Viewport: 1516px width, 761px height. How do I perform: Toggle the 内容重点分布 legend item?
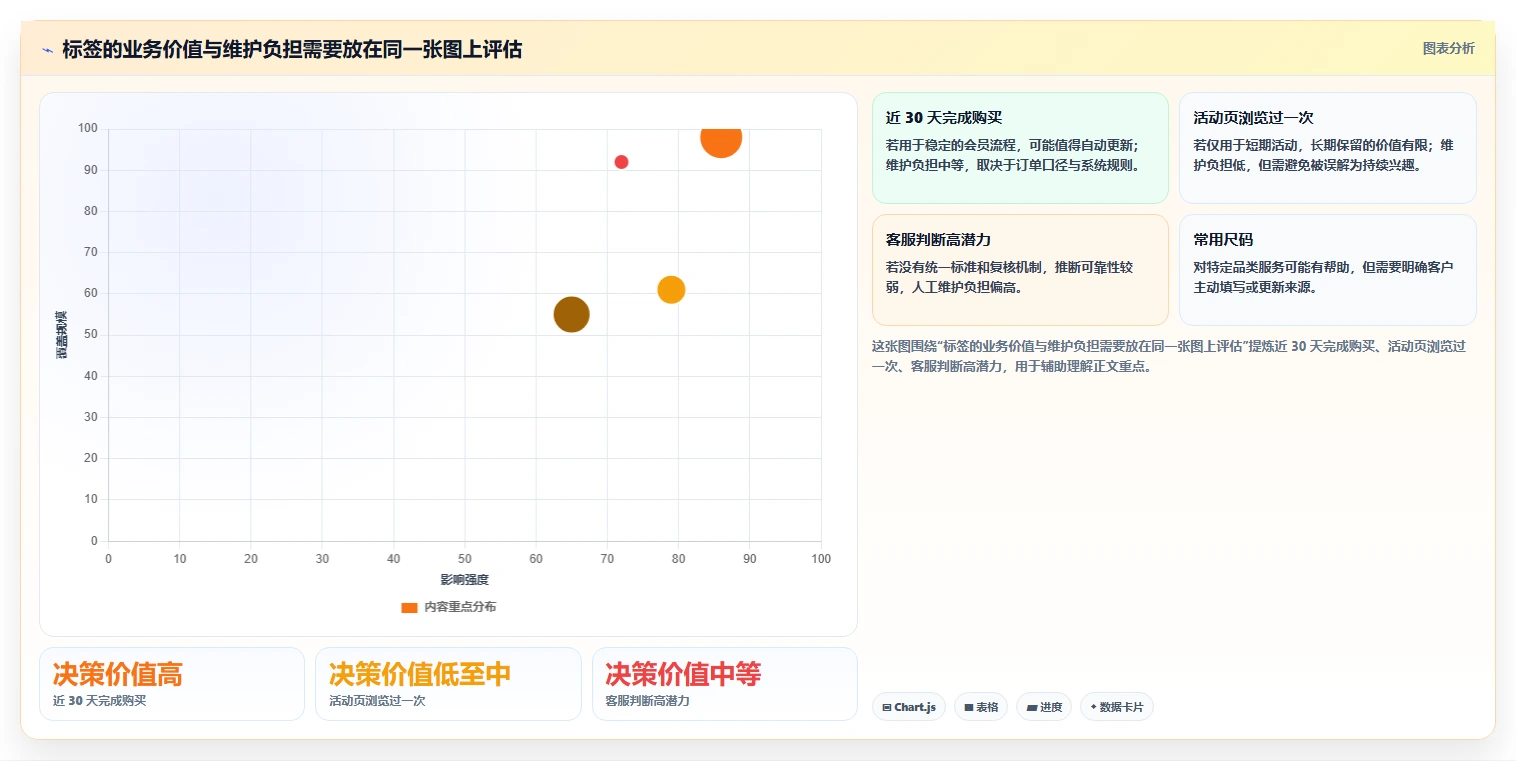coord(448,607)
